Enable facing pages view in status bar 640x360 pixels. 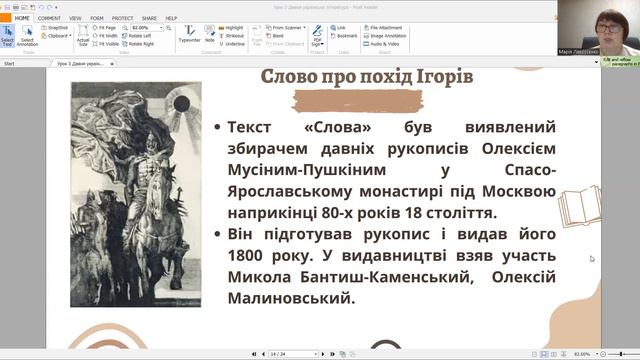(x=553, y=354)
